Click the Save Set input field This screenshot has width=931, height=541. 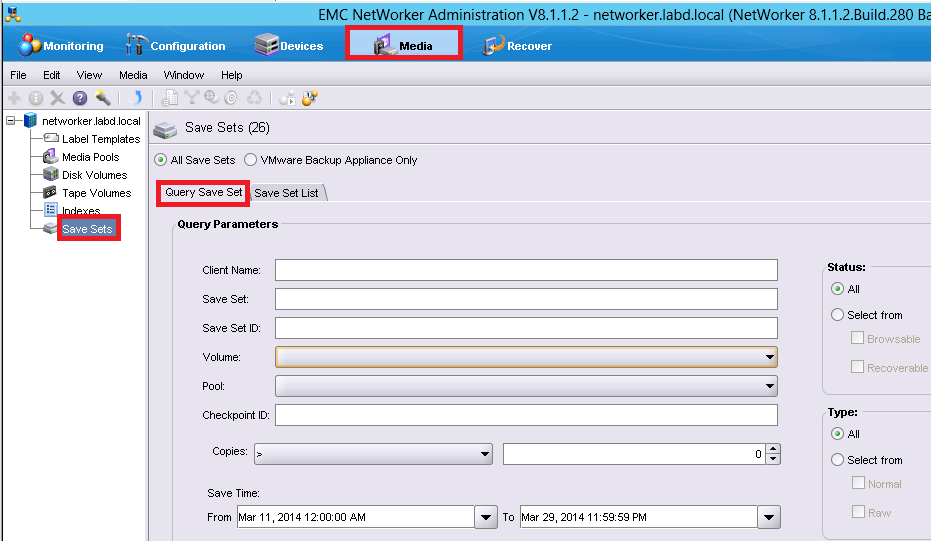[526, 299]
